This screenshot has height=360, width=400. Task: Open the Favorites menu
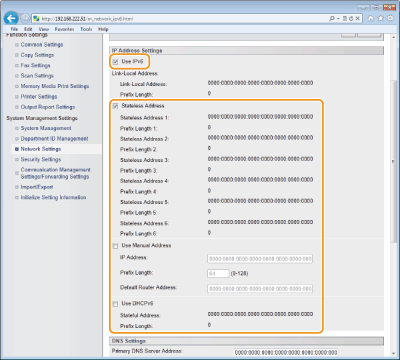click(x=64, y=29)
